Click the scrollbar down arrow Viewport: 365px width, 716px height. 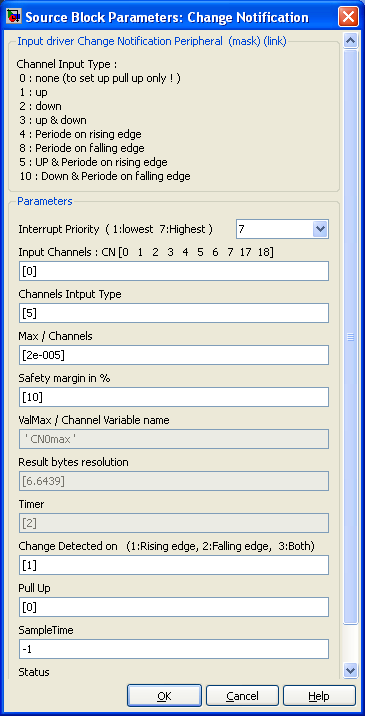coord(350,670)
